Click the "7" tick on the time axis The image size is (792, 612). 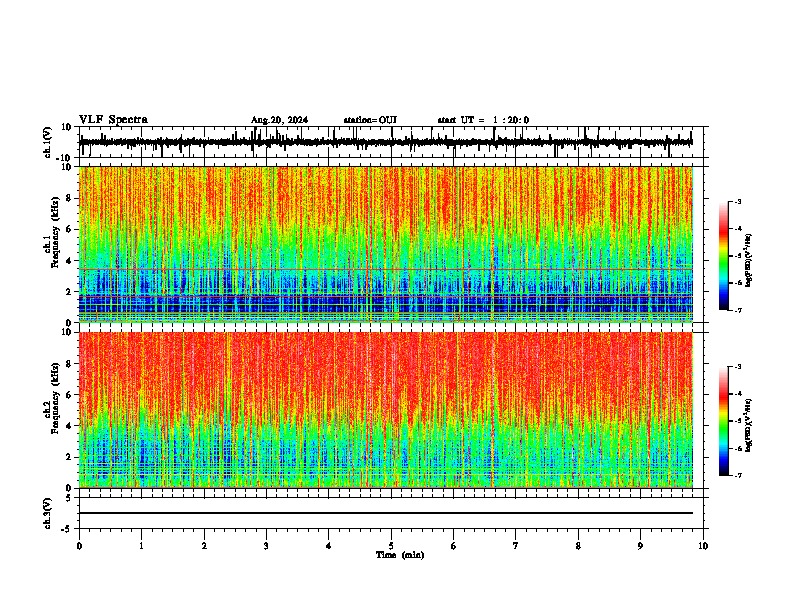516,546
